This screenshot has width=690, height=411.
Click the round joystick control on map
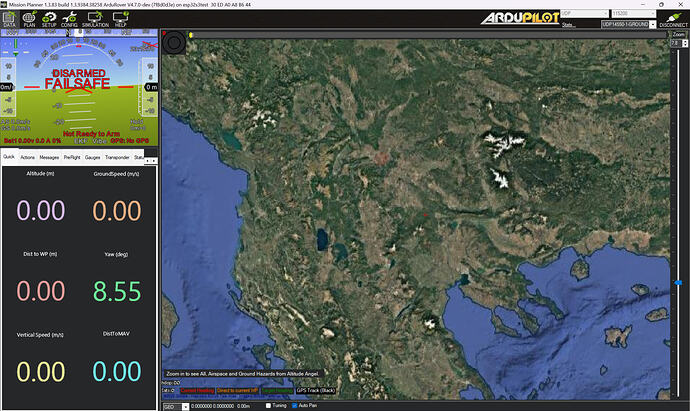[174, 43]
